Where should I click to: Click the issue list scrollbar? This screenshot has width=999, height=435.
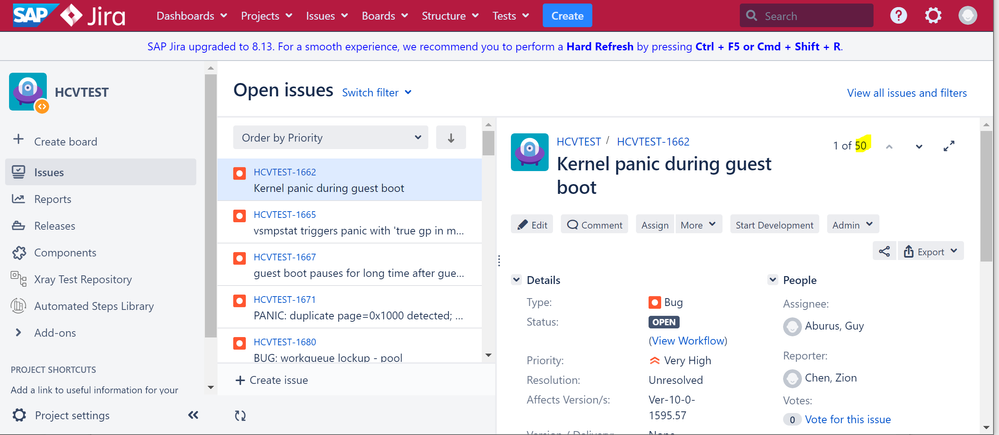click(488, 143)
